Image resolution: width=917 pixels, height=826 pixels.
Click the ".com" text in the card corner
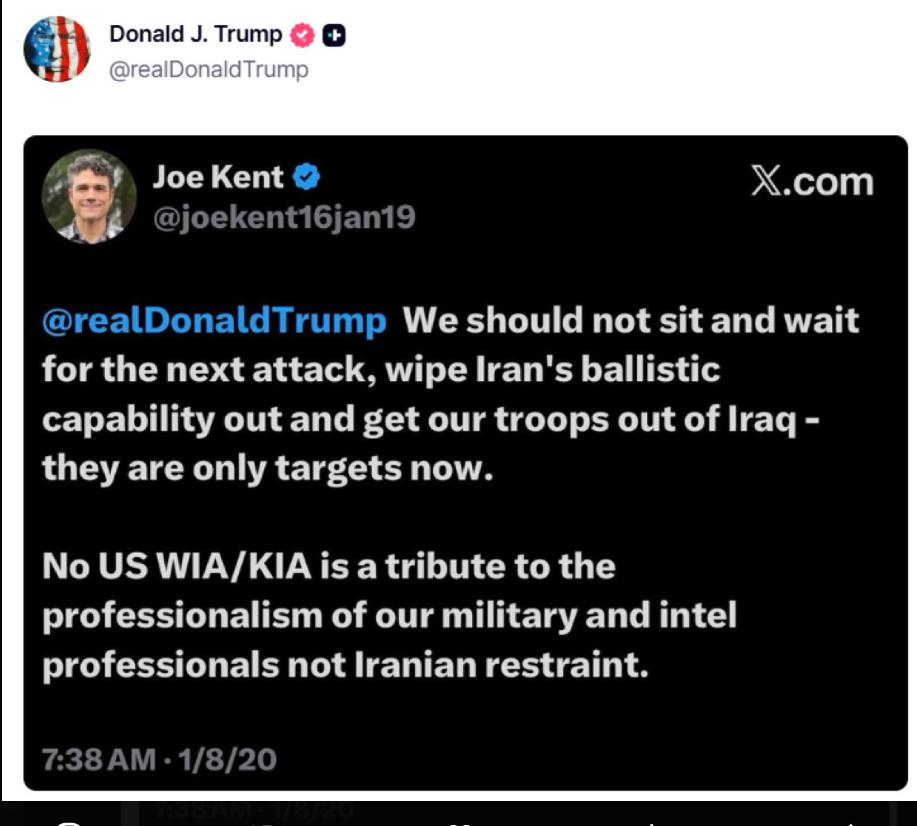(x=829, y=182)
